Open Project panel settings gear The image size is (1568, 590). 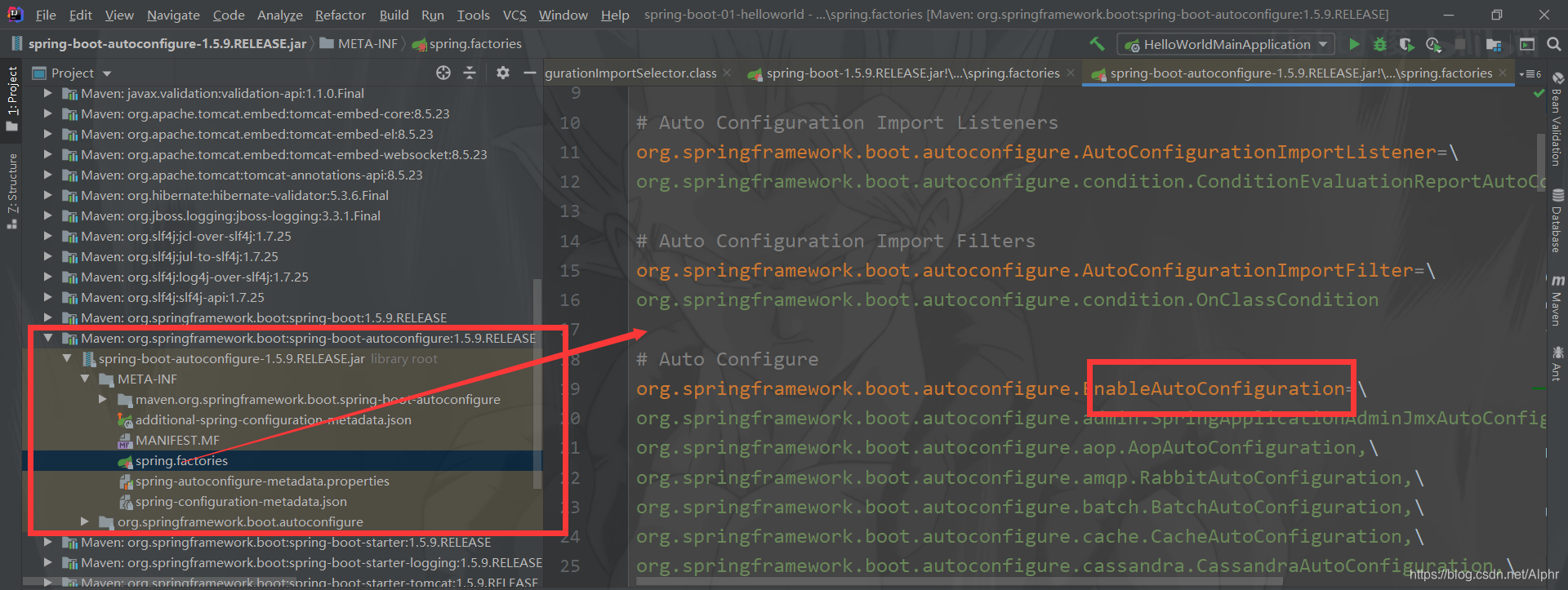tap(503, 73)
